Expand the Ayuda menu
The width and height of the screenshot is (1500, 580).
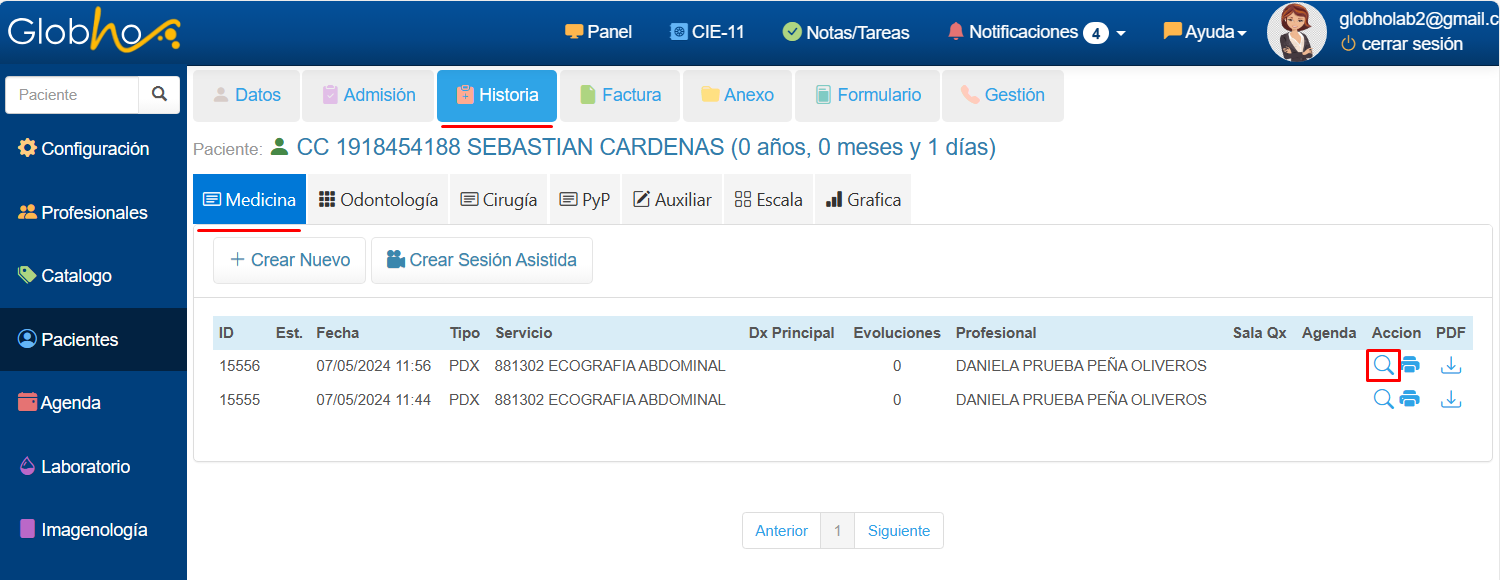pyautogui.click(x=1205, y=32)
